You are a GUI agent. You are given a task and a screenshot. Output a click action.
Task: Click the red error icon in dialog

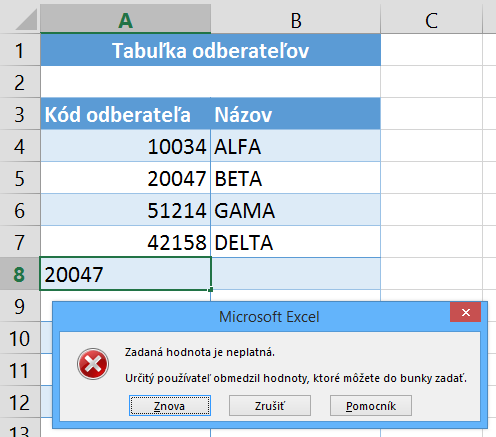[93, 364]
